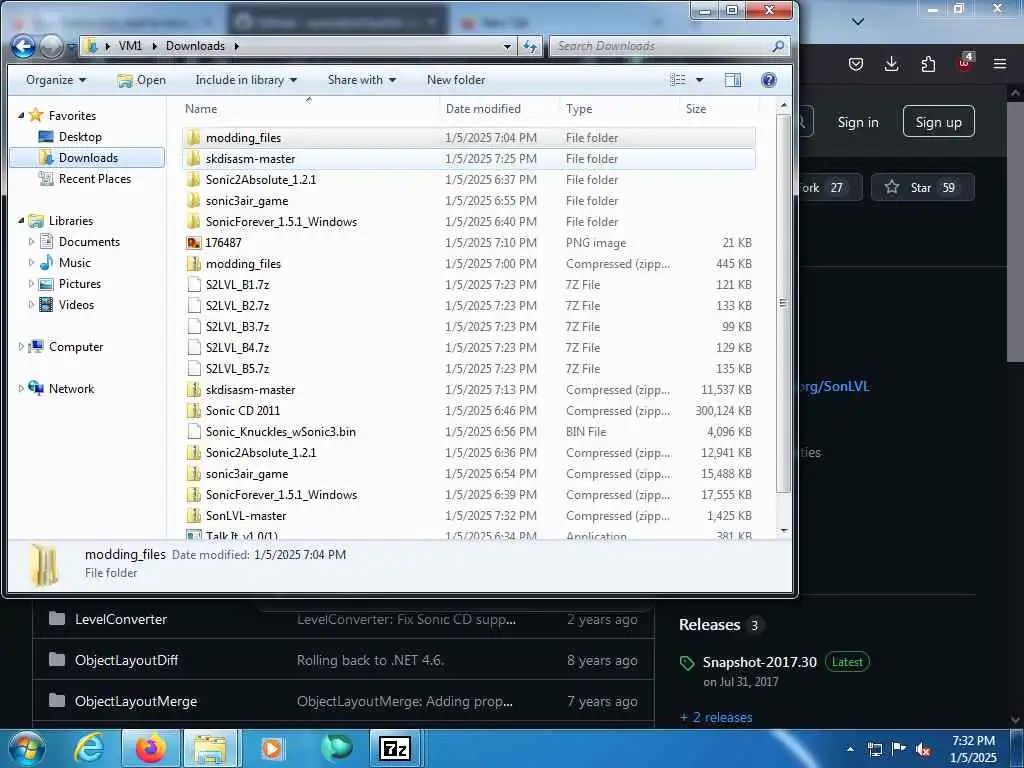Open the address bar history dropdown
Image resolution: width=1024 pixels, height=768 pixels.
point(507,46)
